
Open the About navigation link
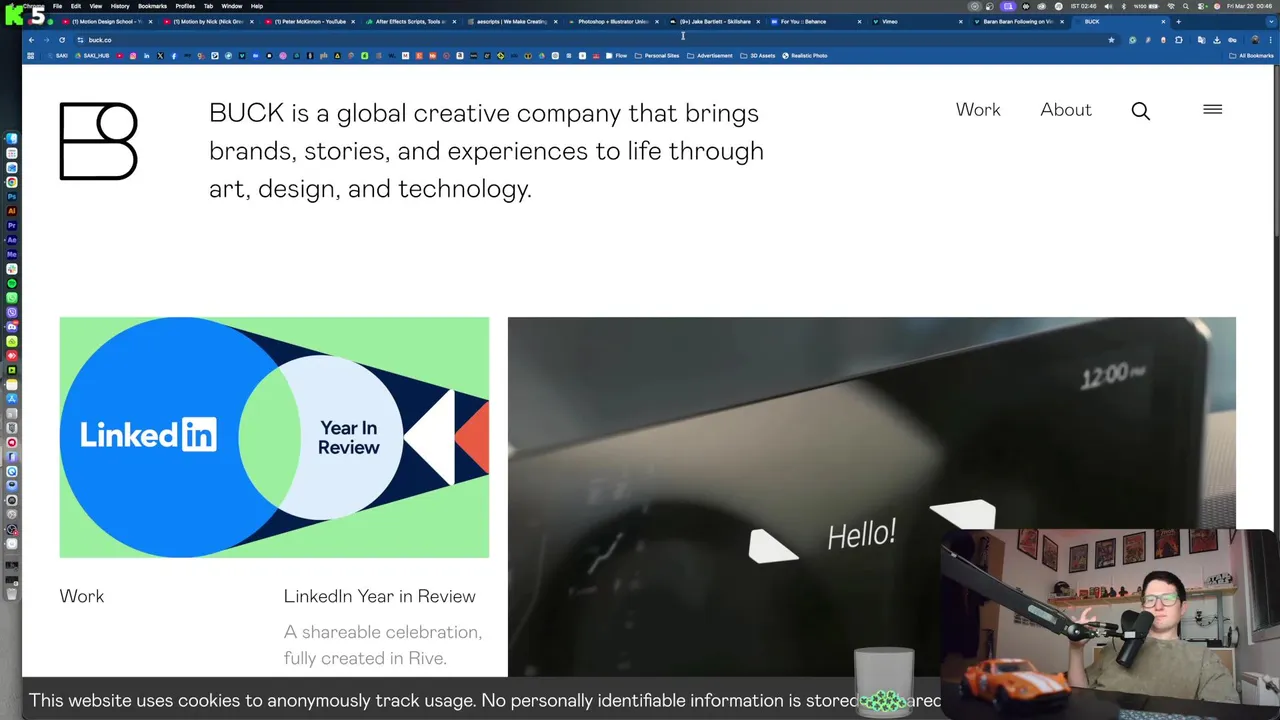[x=1066, y=110]
